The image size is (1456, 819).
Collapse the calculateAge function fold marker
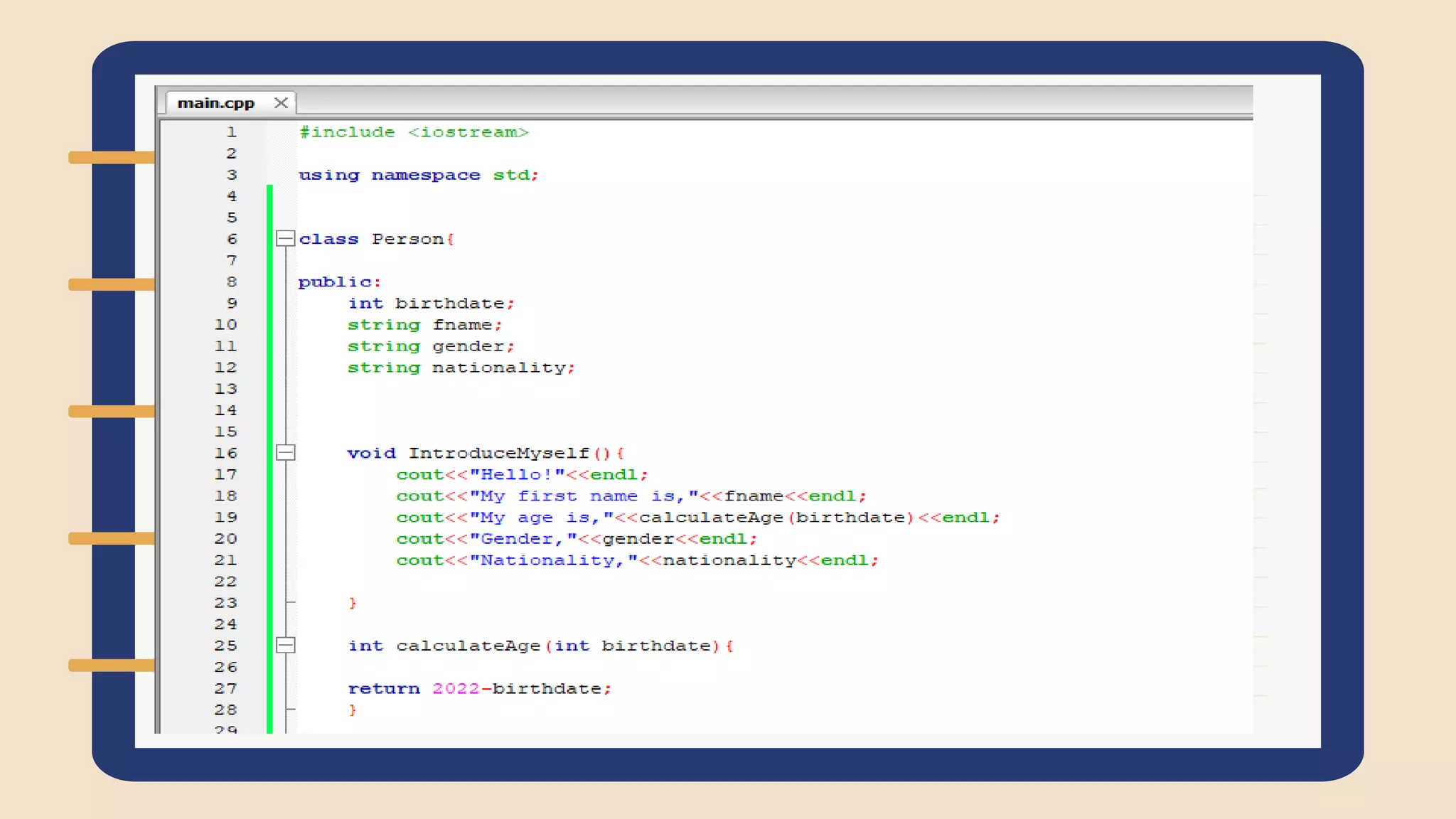click(x=285, y=646)
